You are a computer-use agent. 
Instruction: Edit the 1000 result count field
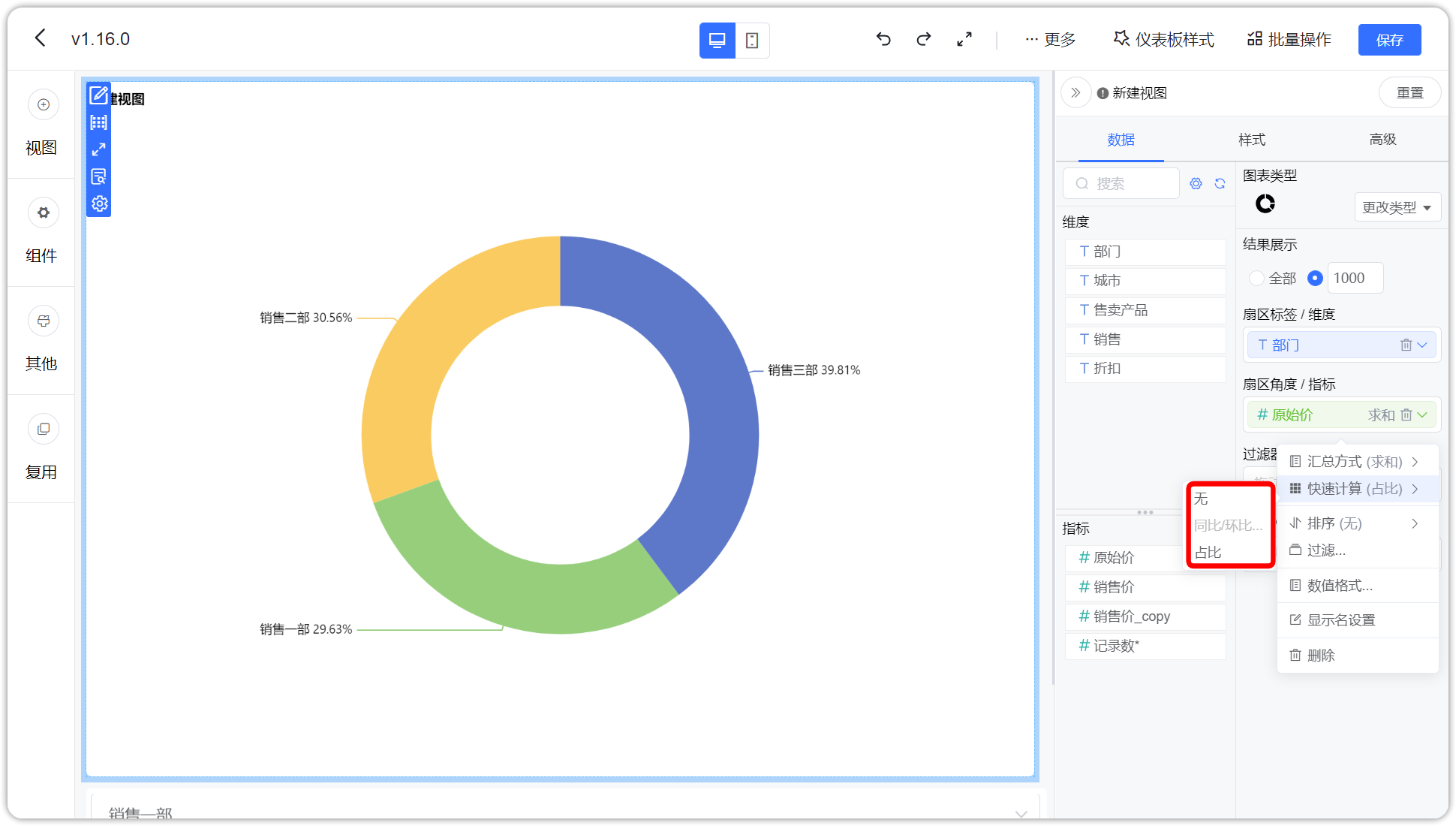tap(1355, 279)
